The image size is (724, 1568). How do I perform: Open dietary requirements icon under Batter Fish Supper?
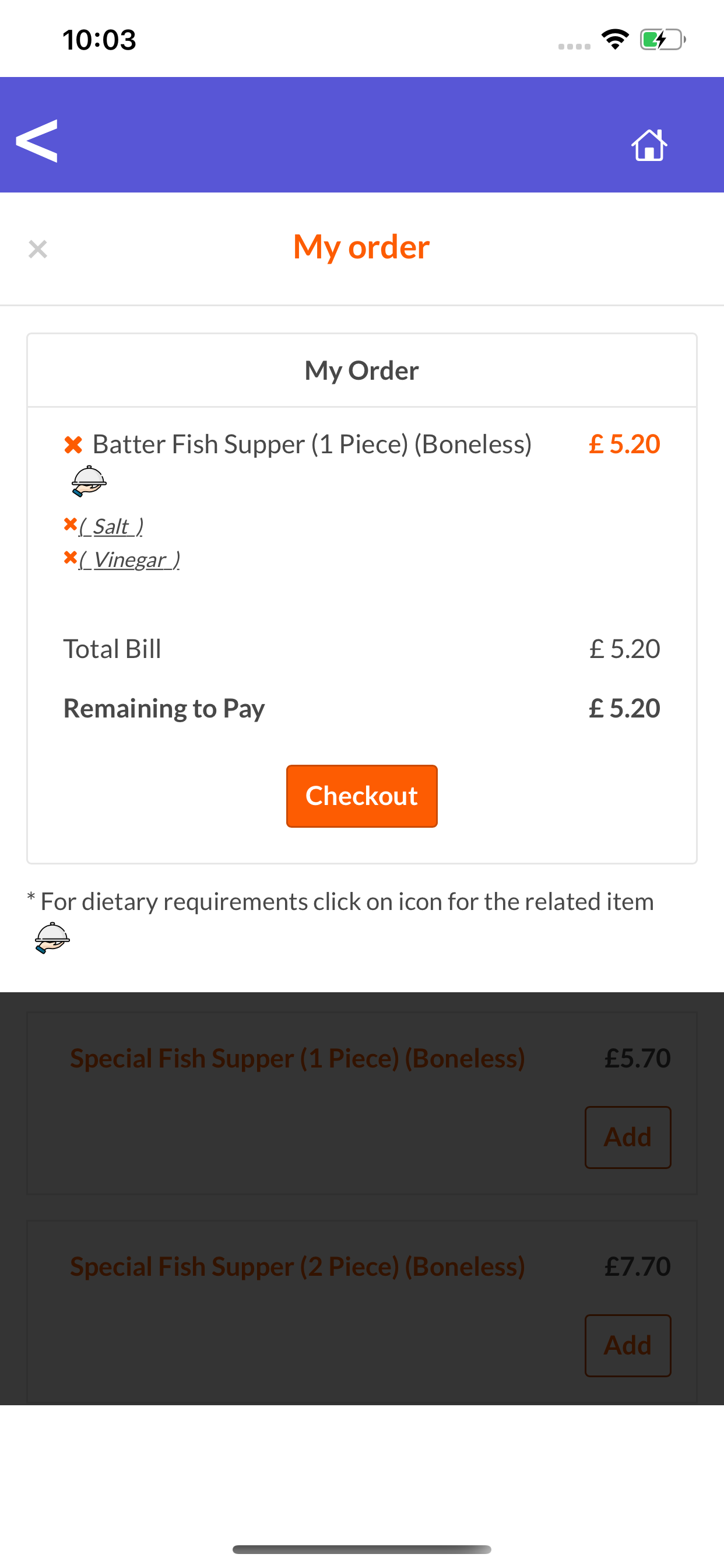(89, 481)
